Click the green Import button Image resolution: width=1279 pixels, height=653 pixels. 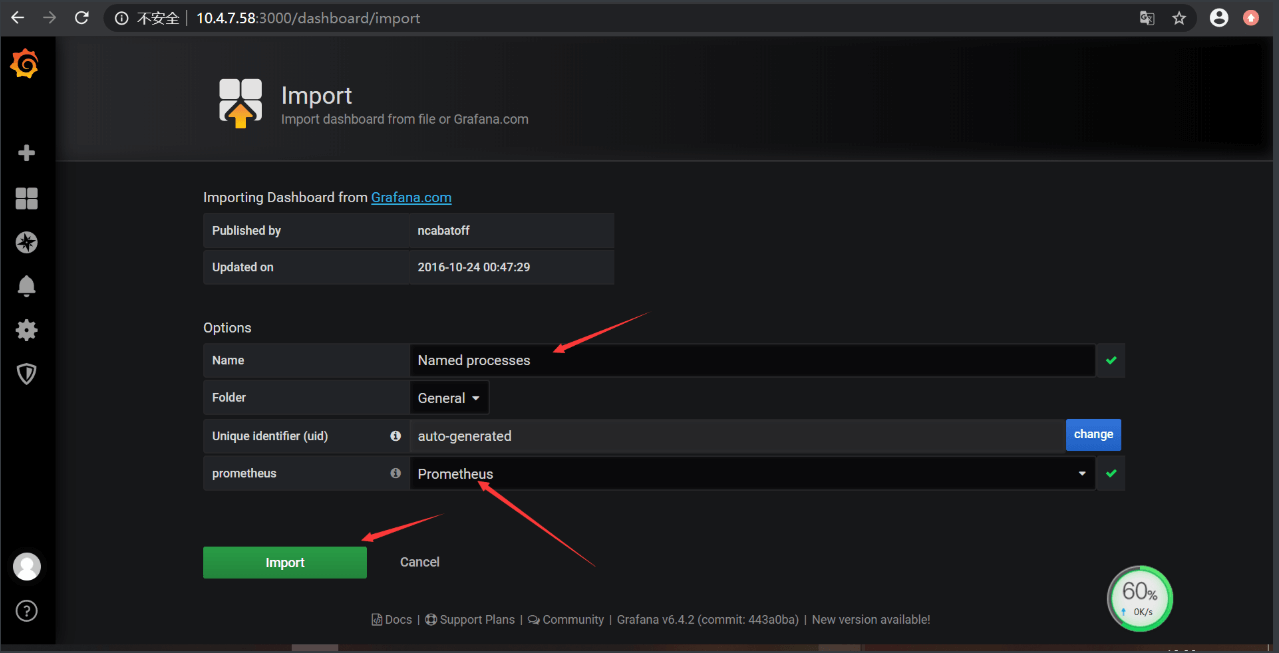(x=285, y=562)
